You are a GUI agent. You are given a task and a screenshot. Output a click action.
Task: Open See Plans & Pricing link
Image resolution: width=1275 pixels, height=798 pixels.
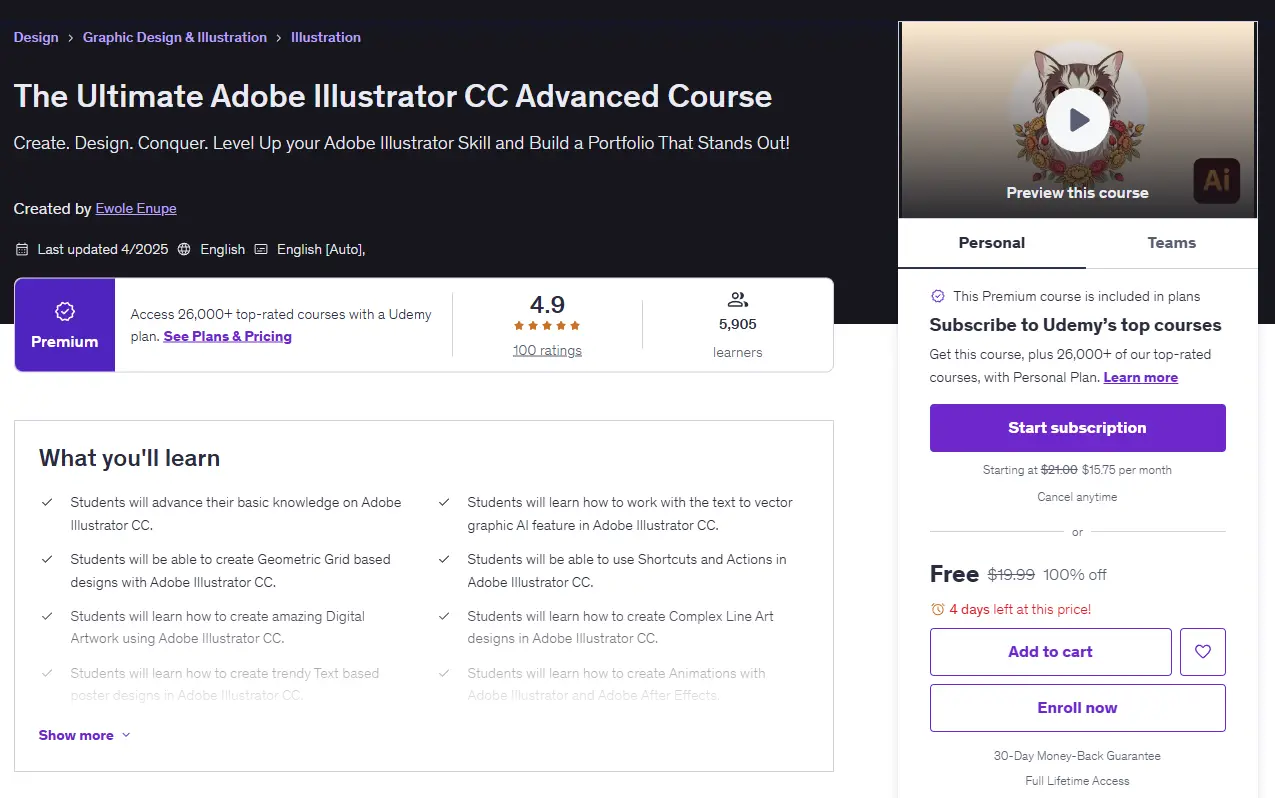pos(228,337)
